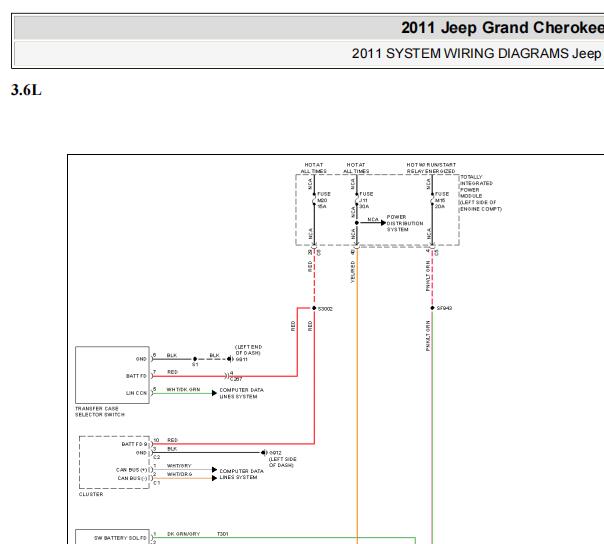
Task: Click the "GND" pin in Cluster
Action: (x=141, y=453)
